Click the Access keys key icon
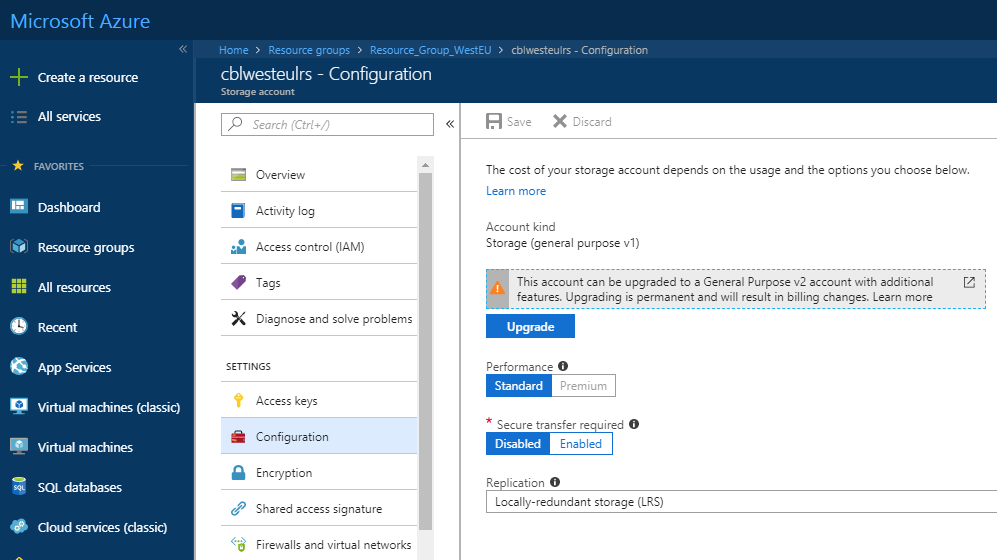 (238, 401)
